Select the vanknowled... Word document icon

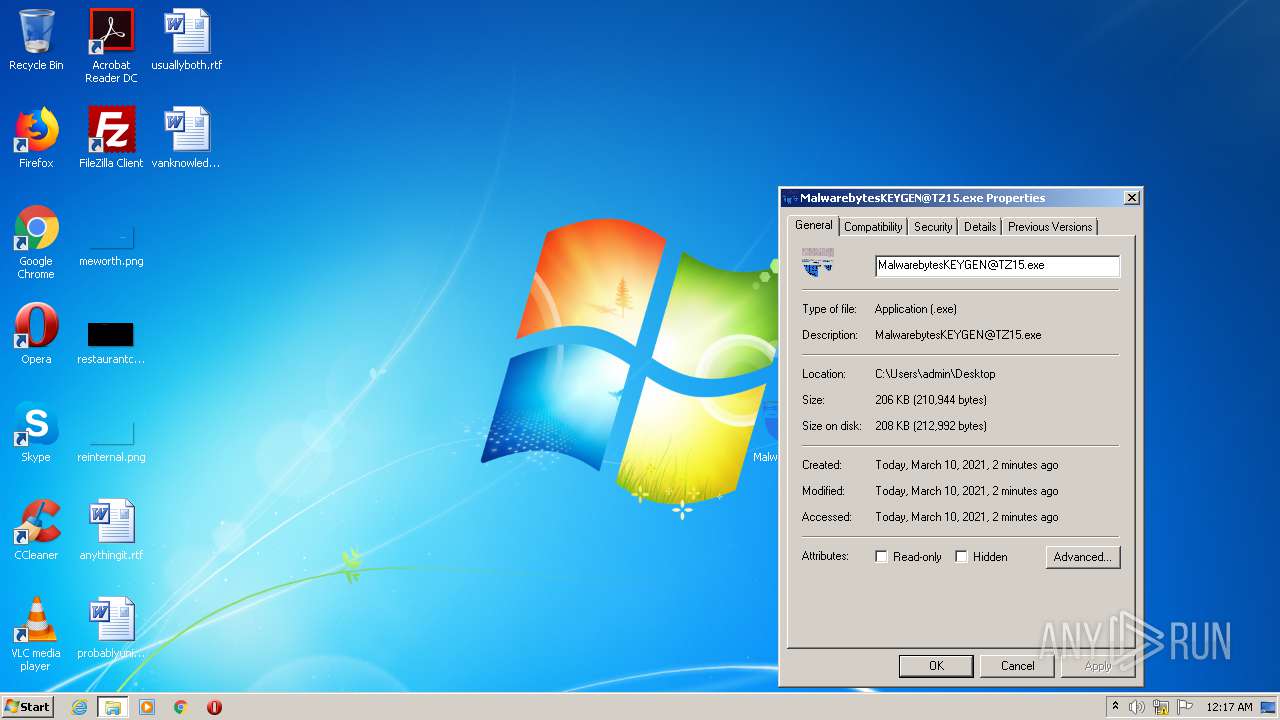(x=187, y=138)
